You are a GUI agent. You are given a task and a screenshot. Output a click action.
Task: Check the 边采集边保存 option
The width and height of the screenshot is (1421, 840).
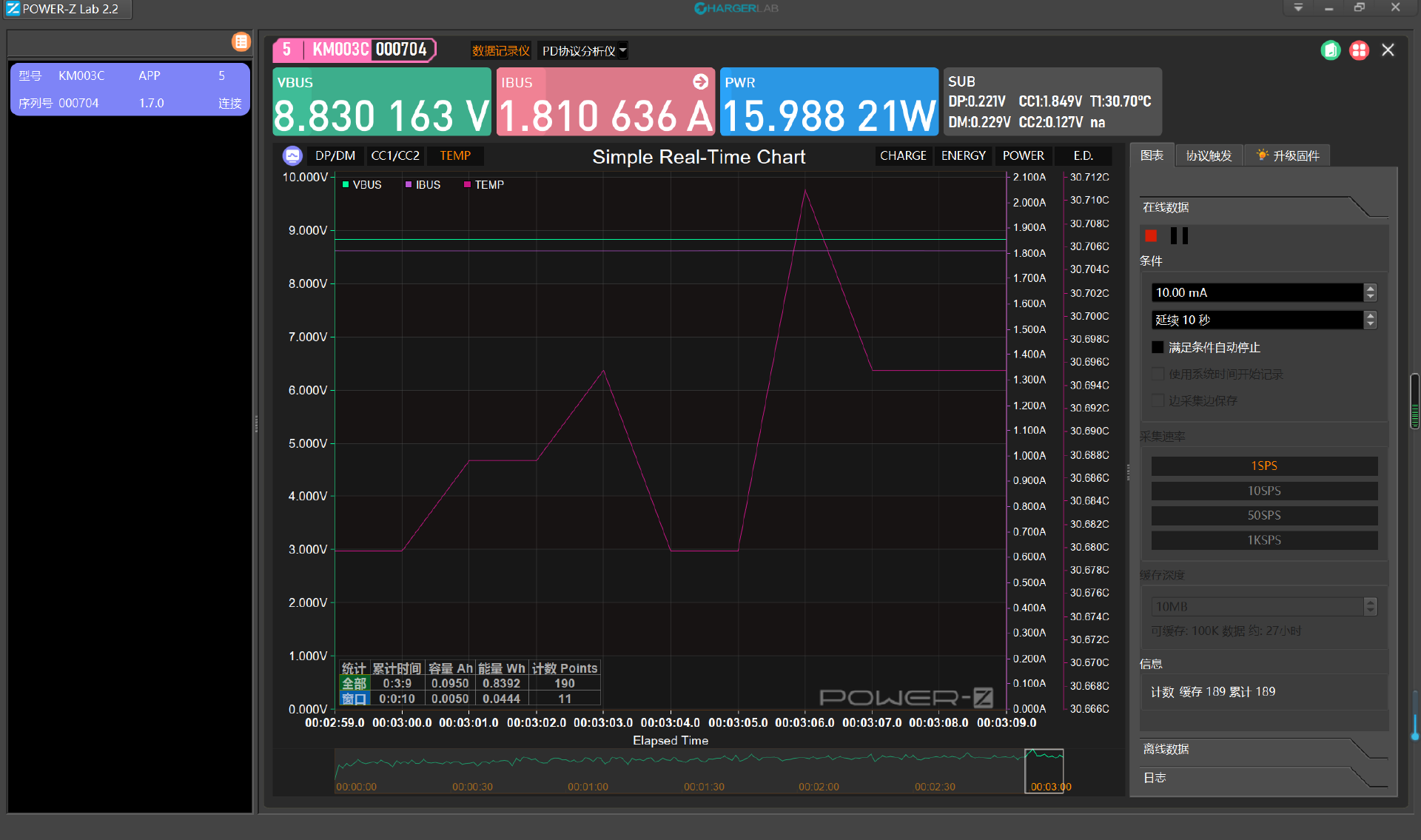tap(1158, 400)
